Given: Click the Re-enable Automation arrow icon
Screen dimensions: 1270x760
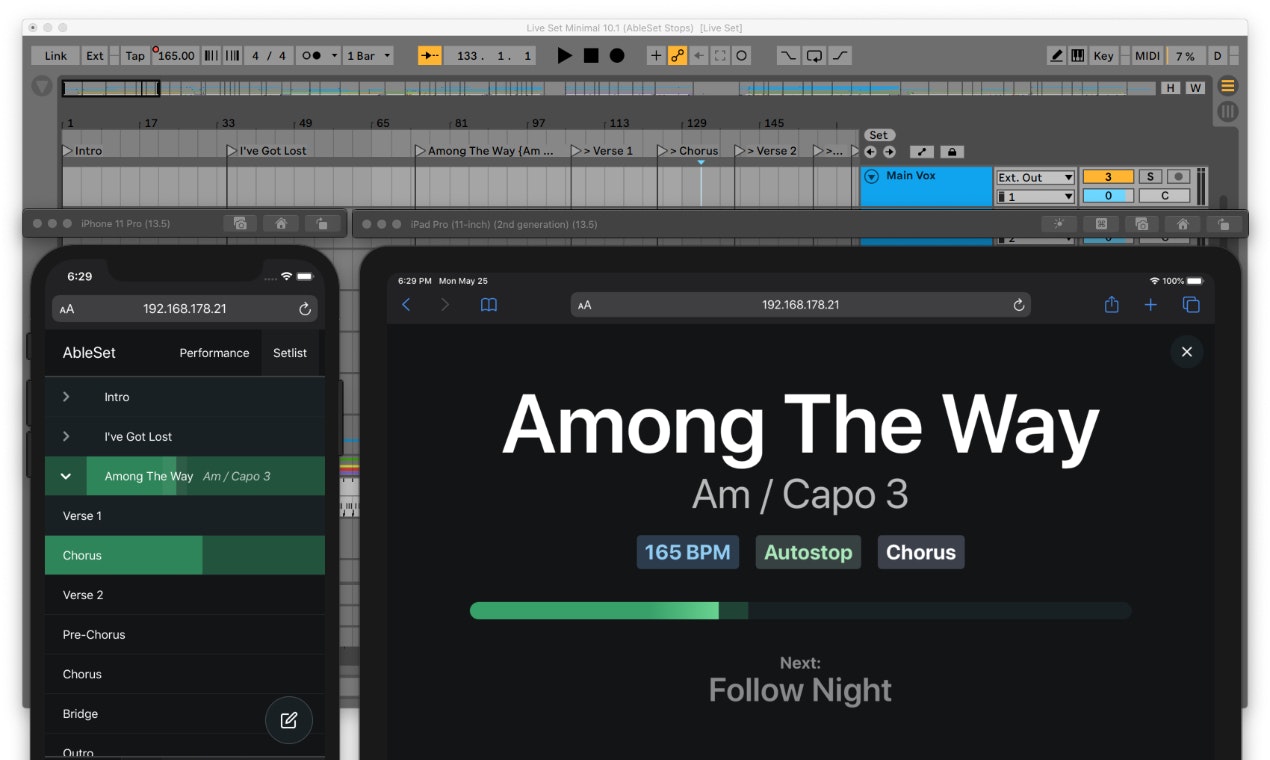Looking at the screenshot, I should [x=699, y=56].
